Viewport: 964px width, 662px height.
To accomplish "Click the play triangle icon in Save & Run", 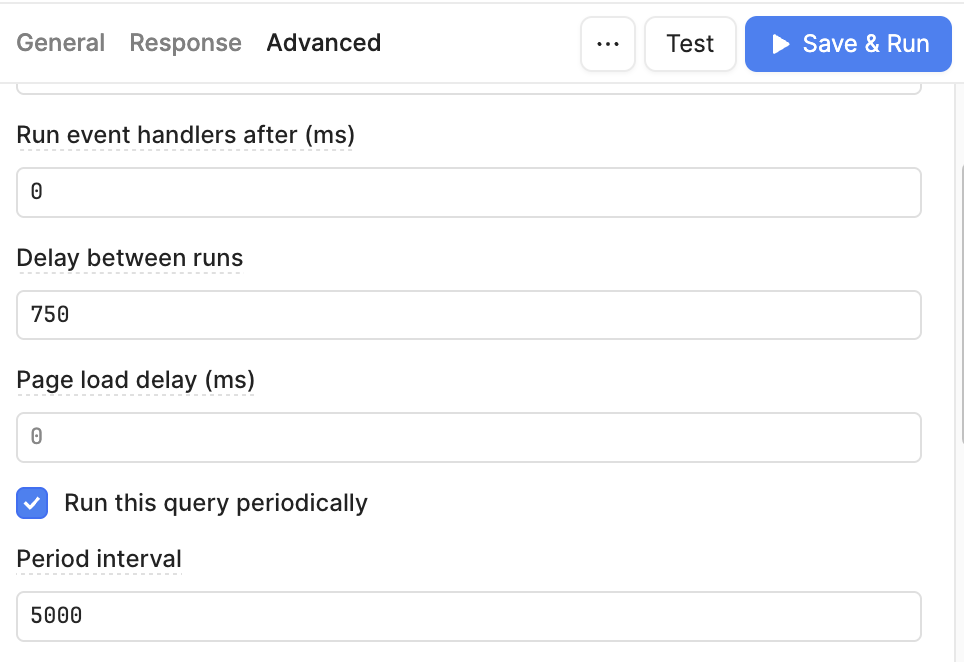I will (780, 44).
